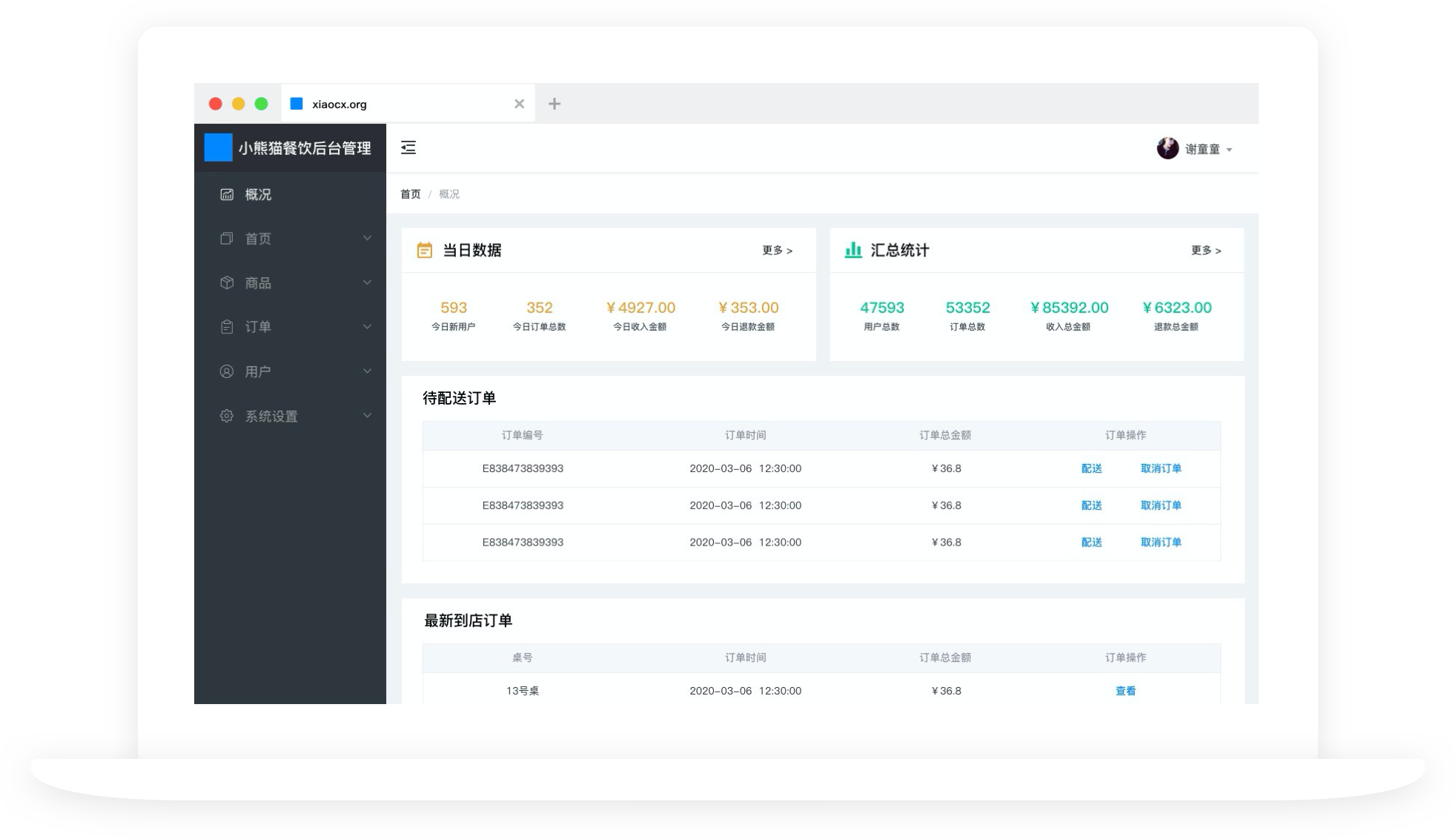Image resolution: width=1456 pixels, height=839 pixels.
Task: Click the 系统设置 gear icon
Action: 227,416
